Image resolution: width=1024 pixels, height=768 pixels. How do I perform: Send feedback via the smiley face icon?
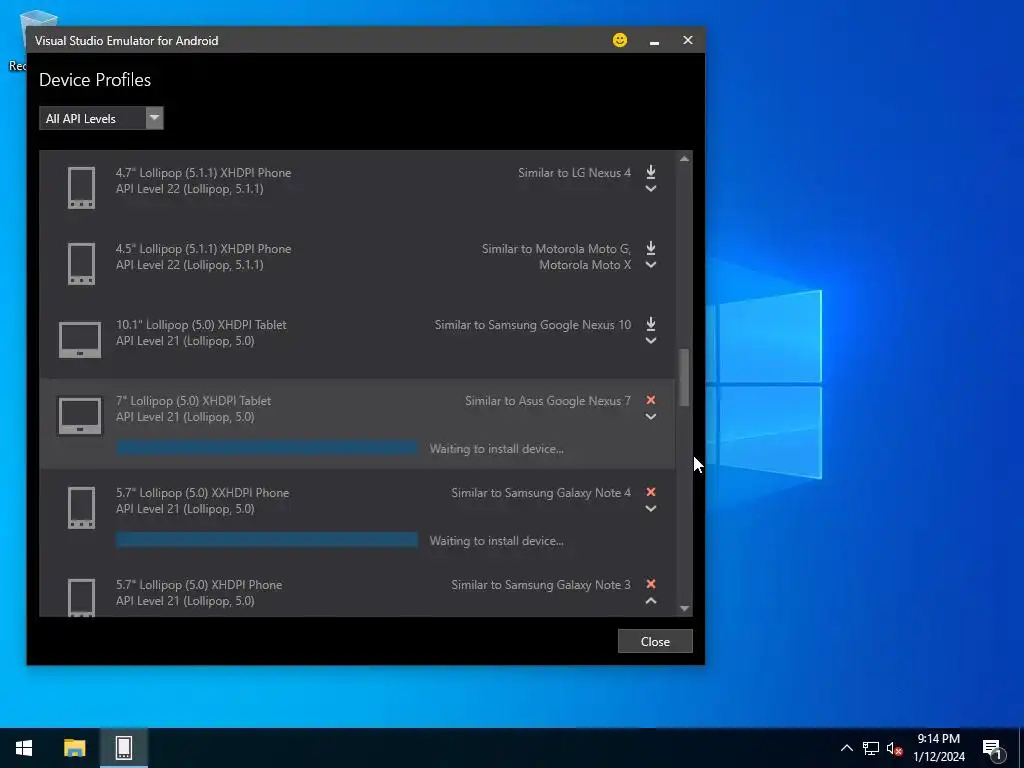click(620, 40)
